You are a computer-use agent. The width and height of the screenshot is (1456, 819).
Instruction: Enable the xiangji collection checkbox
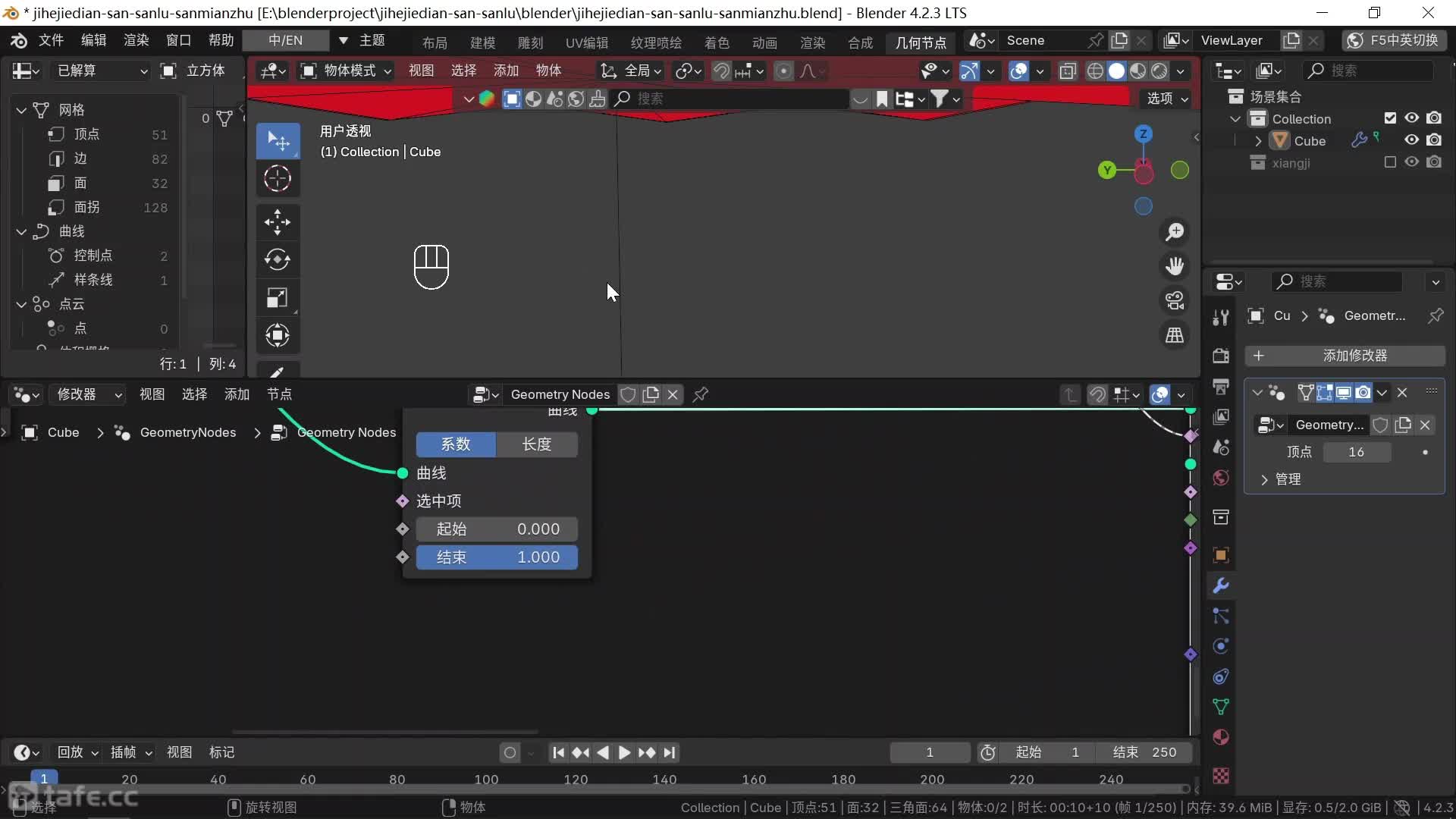[x=1390, y=162]
